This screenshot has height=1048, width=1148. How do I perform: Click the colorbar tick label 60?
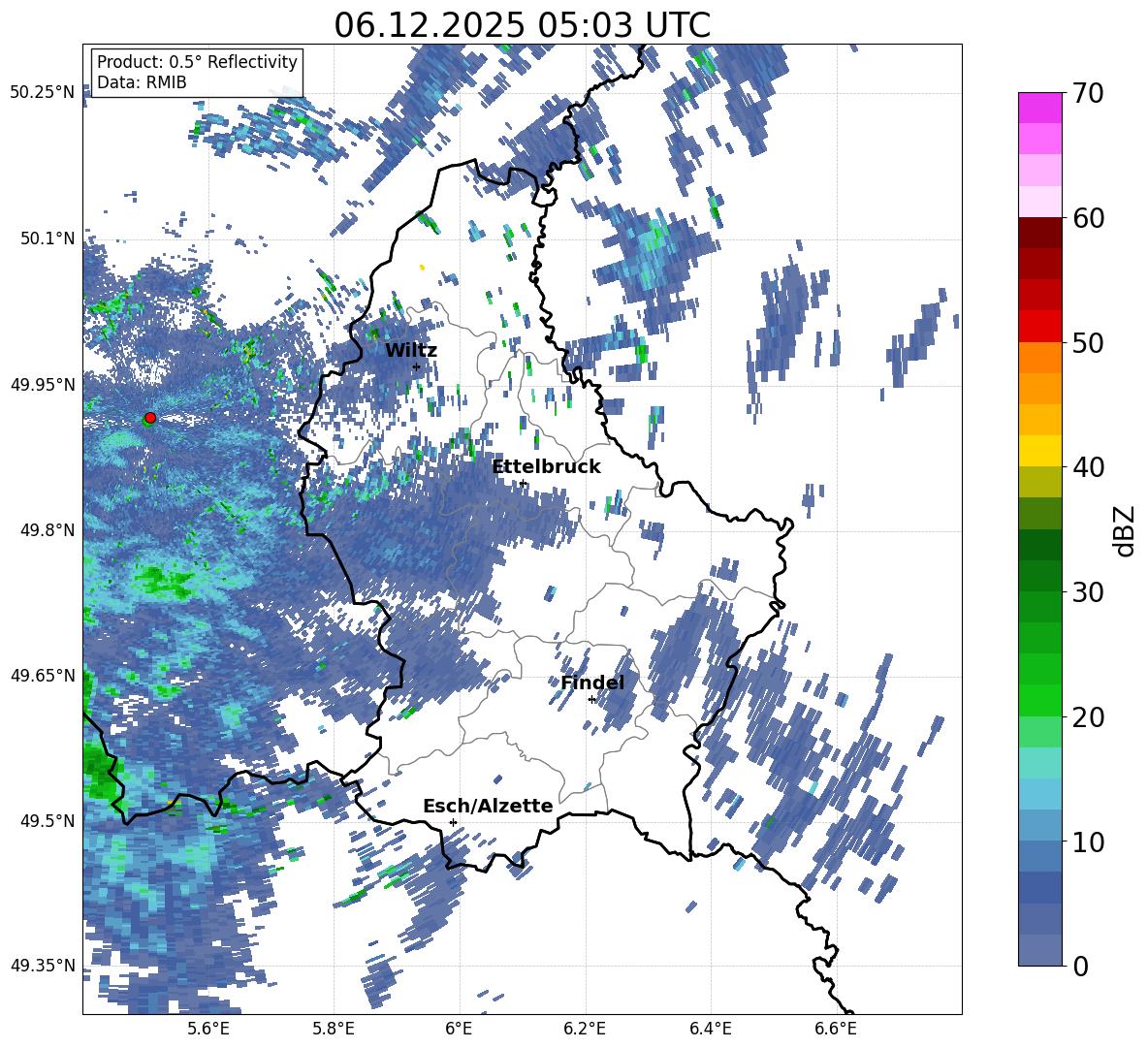[x=1088, y=218]
